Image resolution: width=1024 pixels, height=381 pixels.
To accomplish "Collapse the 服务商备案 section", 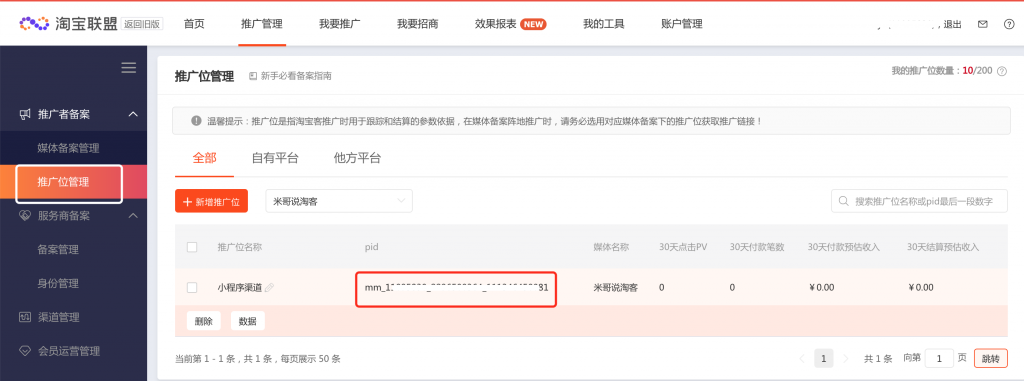I will click(133, 216).
